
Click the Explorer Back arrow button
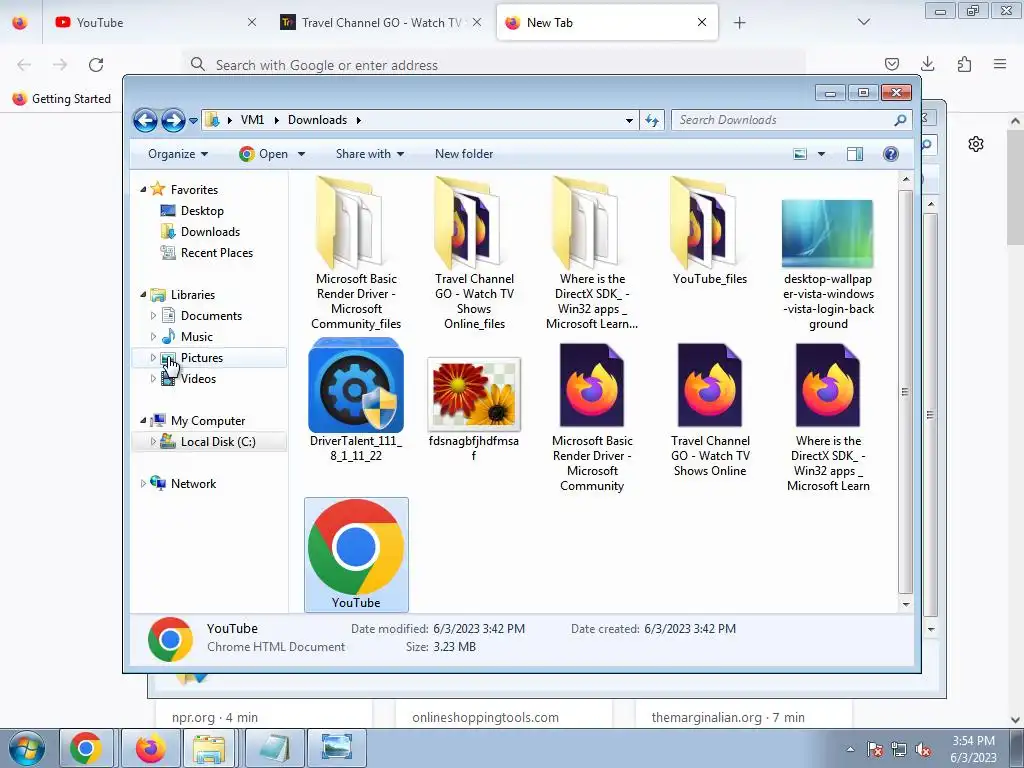pos(145,120)
